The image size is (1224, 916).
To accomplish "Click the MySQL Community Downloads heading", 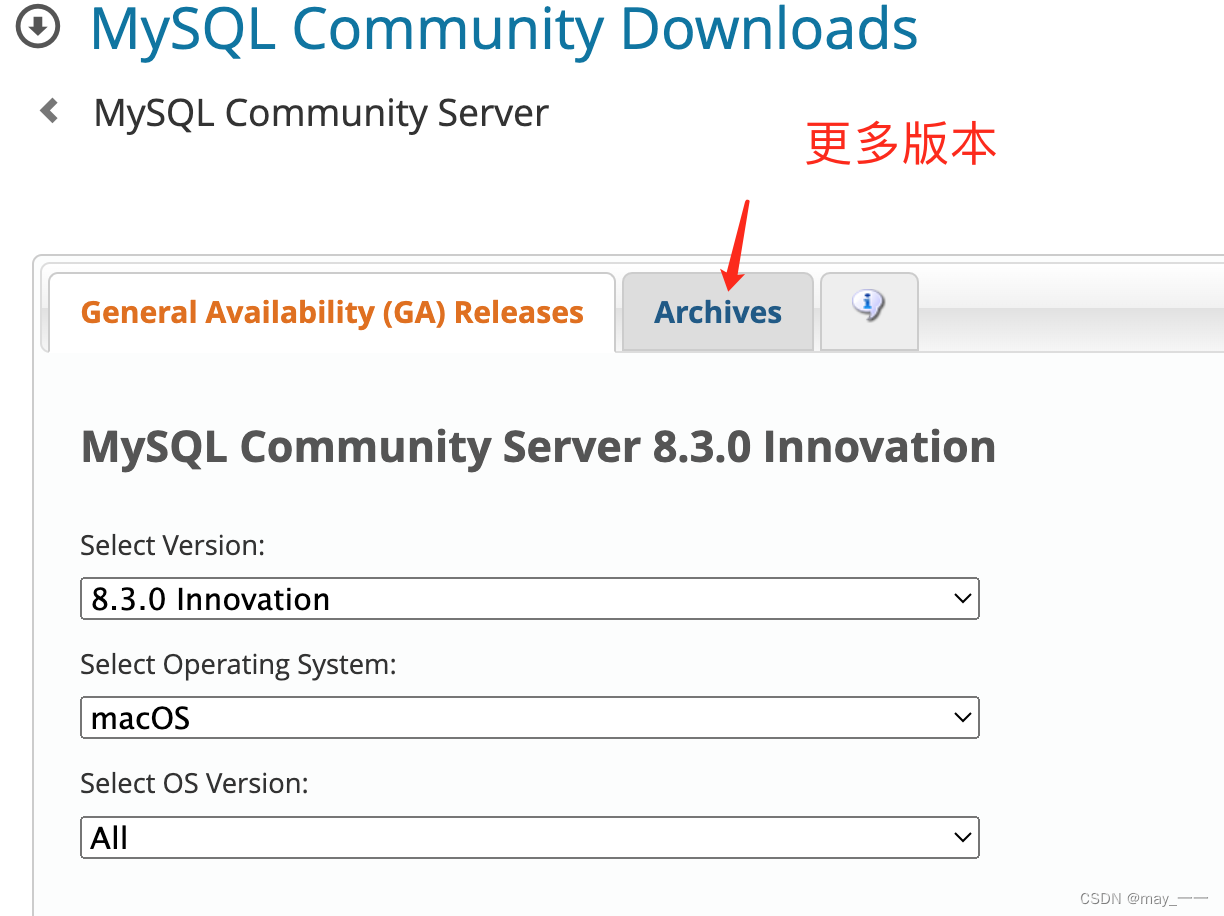I will click(504, 29).
